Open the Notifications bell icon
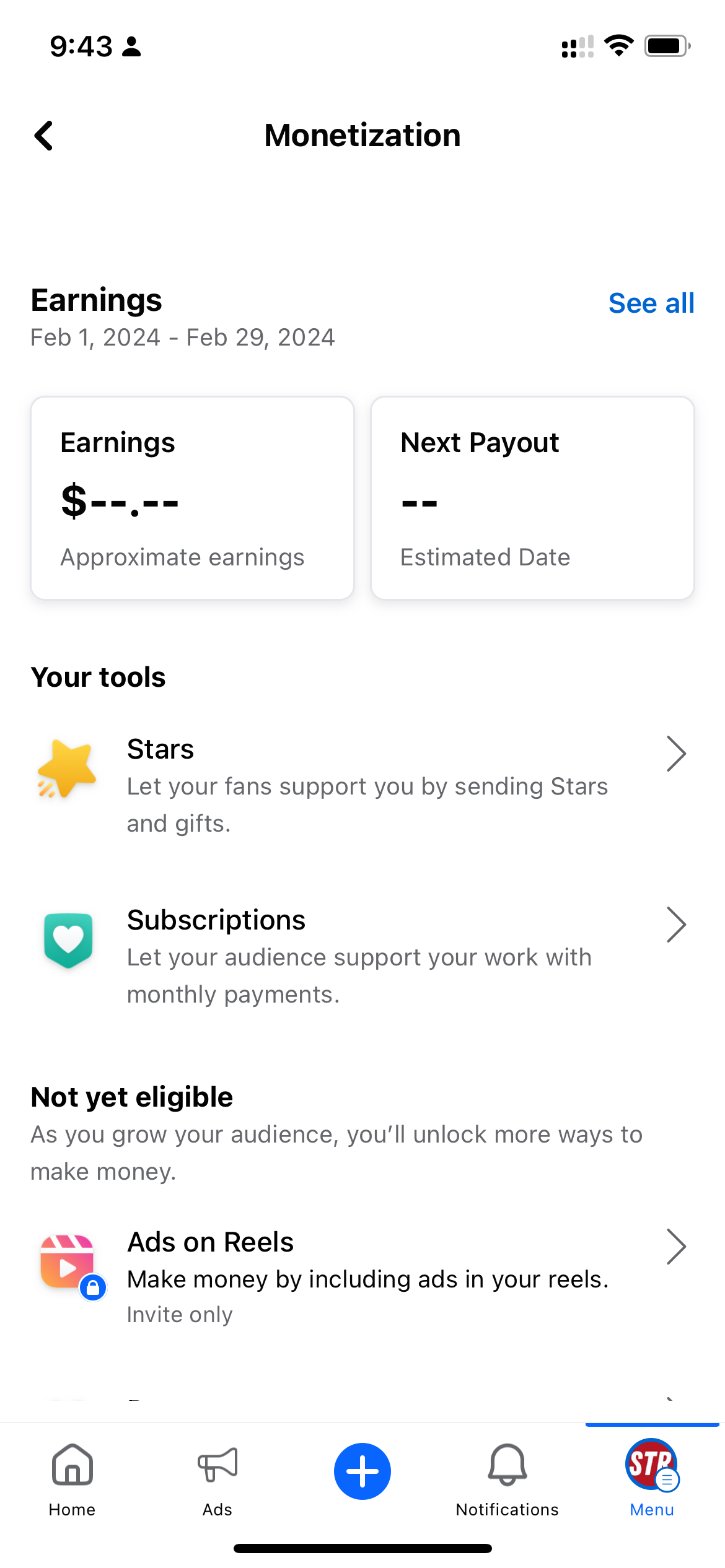Image resolution: width=725 pixels, height=1568 pixels. [x=507, y=1465]
